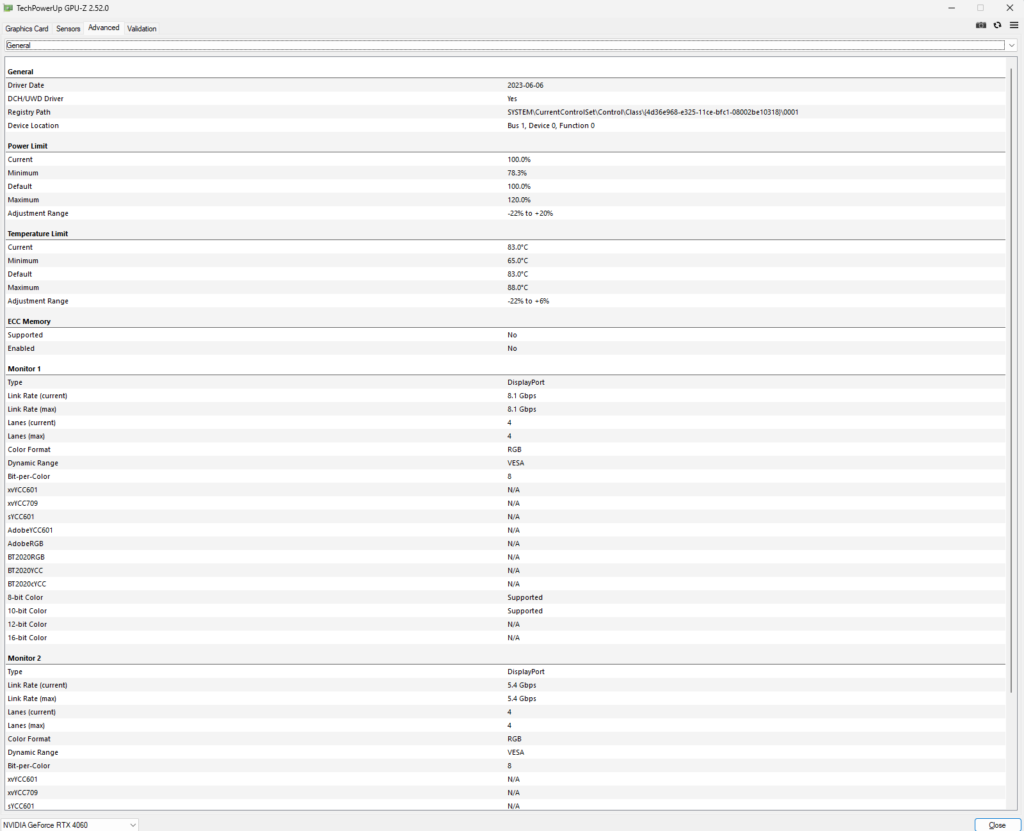Select Monitor 2 Link Rate (current) 5.4 Gbps
Screen dimensions: 1024x831
521,685
